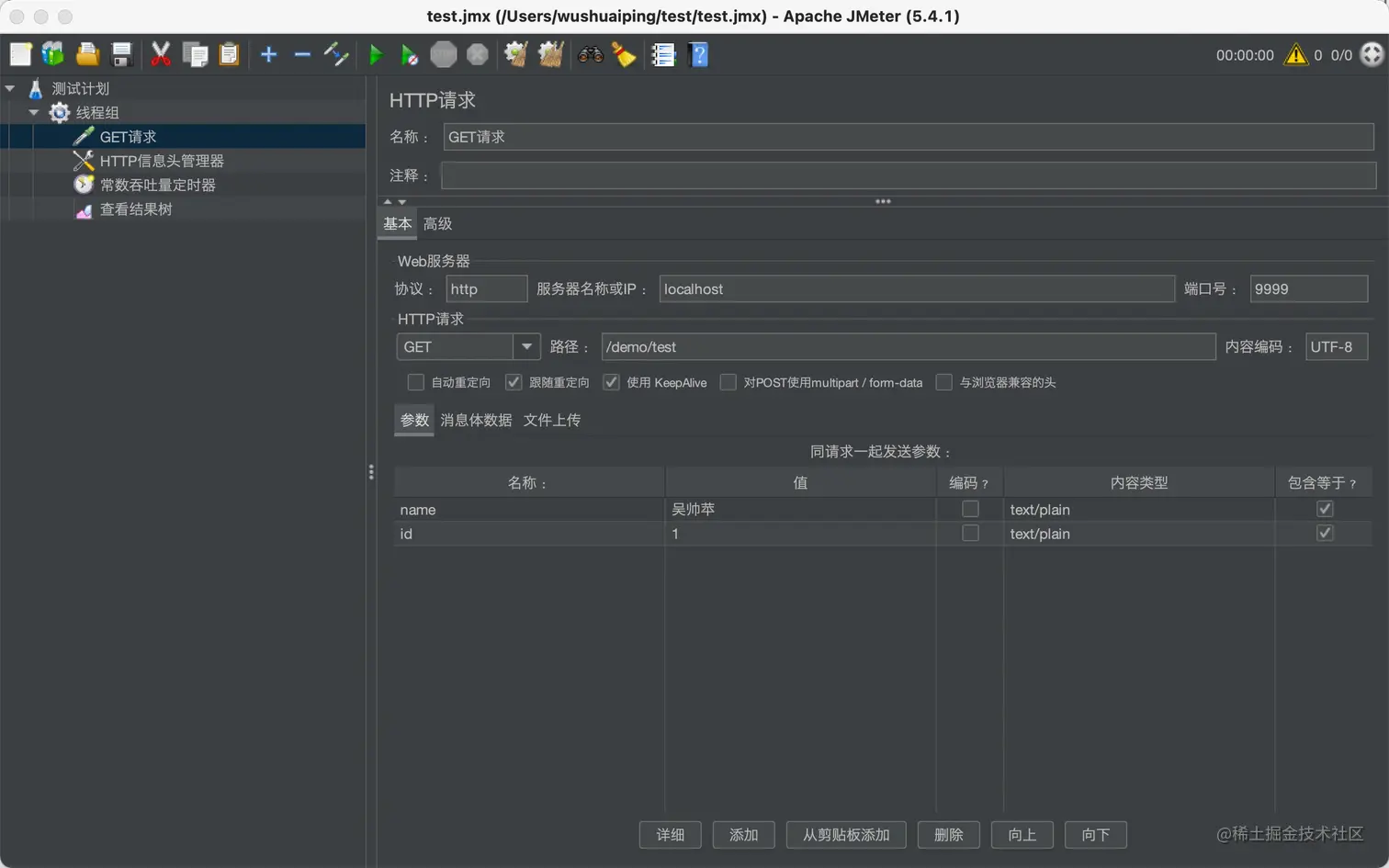
Task: Save the test plan
Action: (x=121, y=55)
